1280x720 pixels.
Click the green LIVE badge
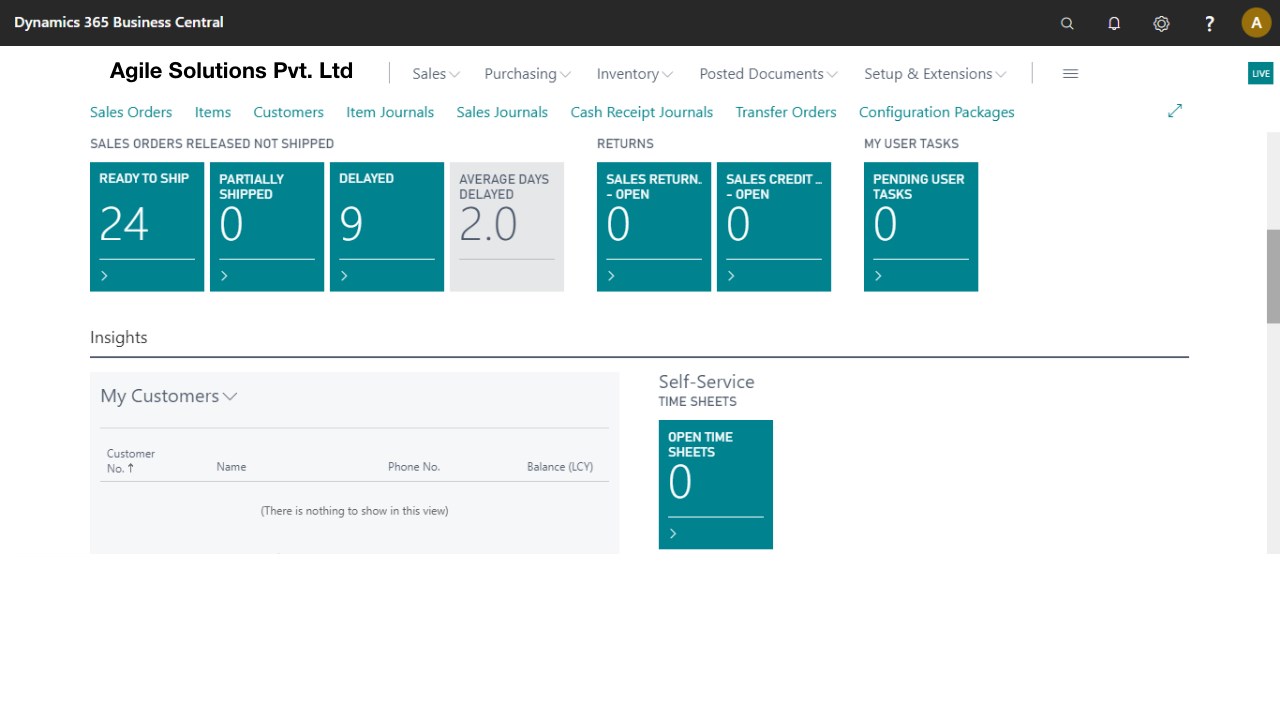[x=1260, y=73]
